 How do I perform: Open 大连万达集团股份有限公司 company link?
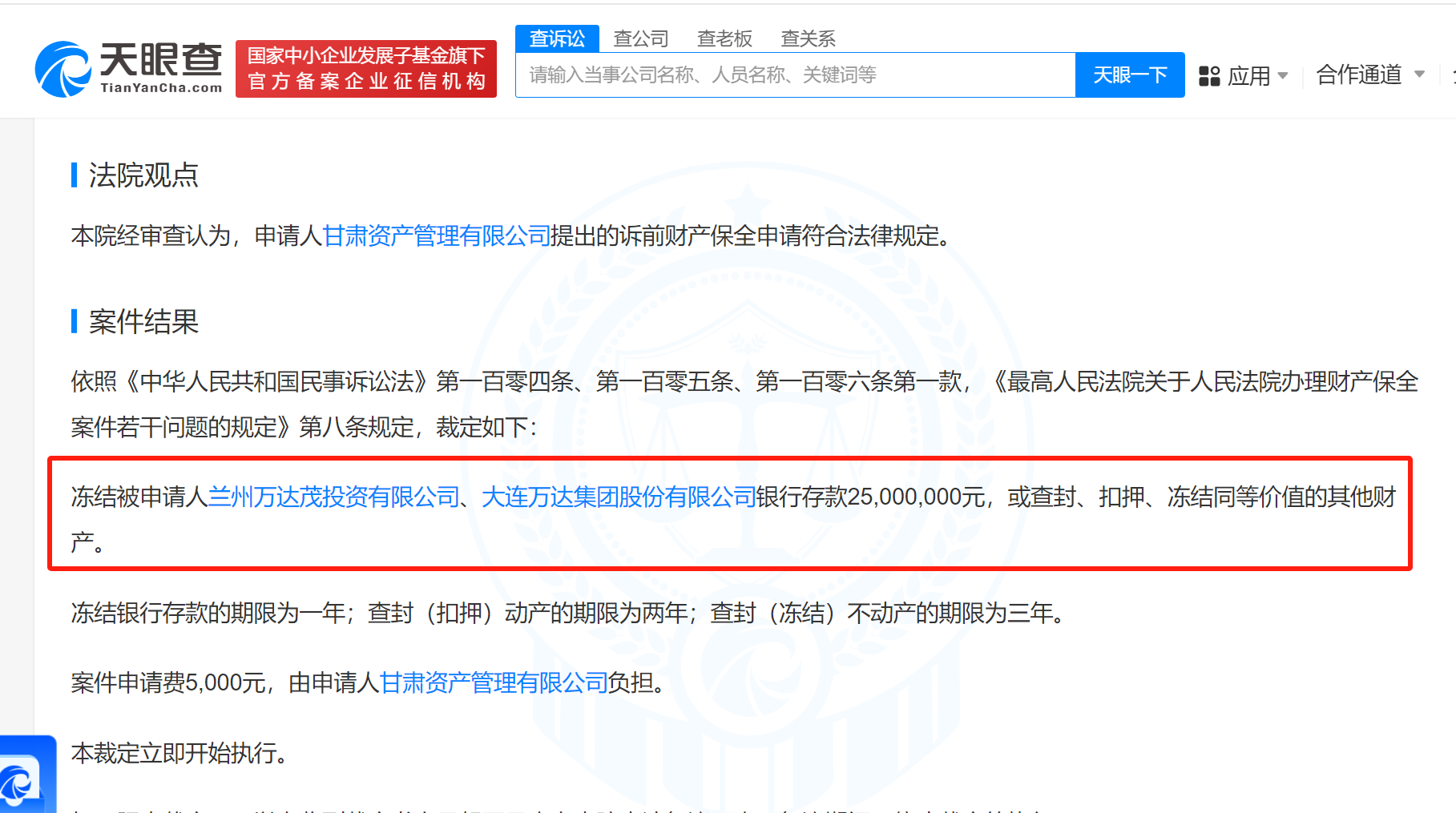(619, 497)
